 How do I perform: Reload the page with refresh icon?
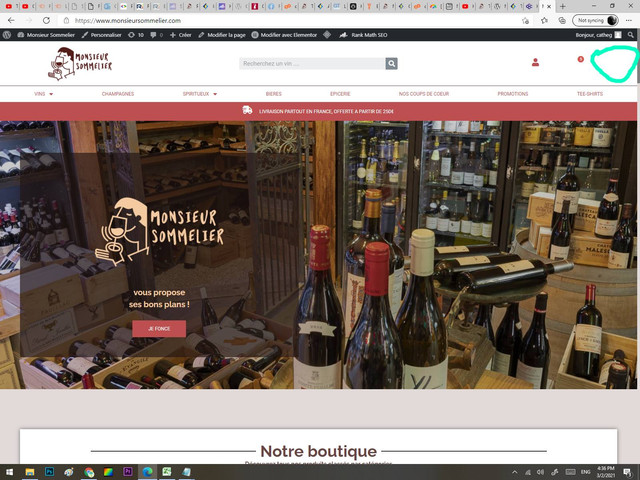click(47, 20)
